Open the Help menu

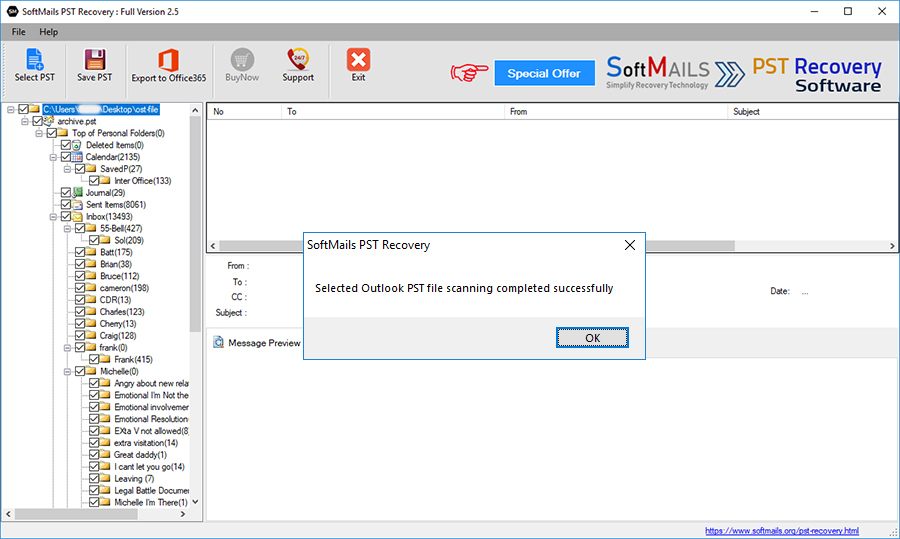click(48, 32)
